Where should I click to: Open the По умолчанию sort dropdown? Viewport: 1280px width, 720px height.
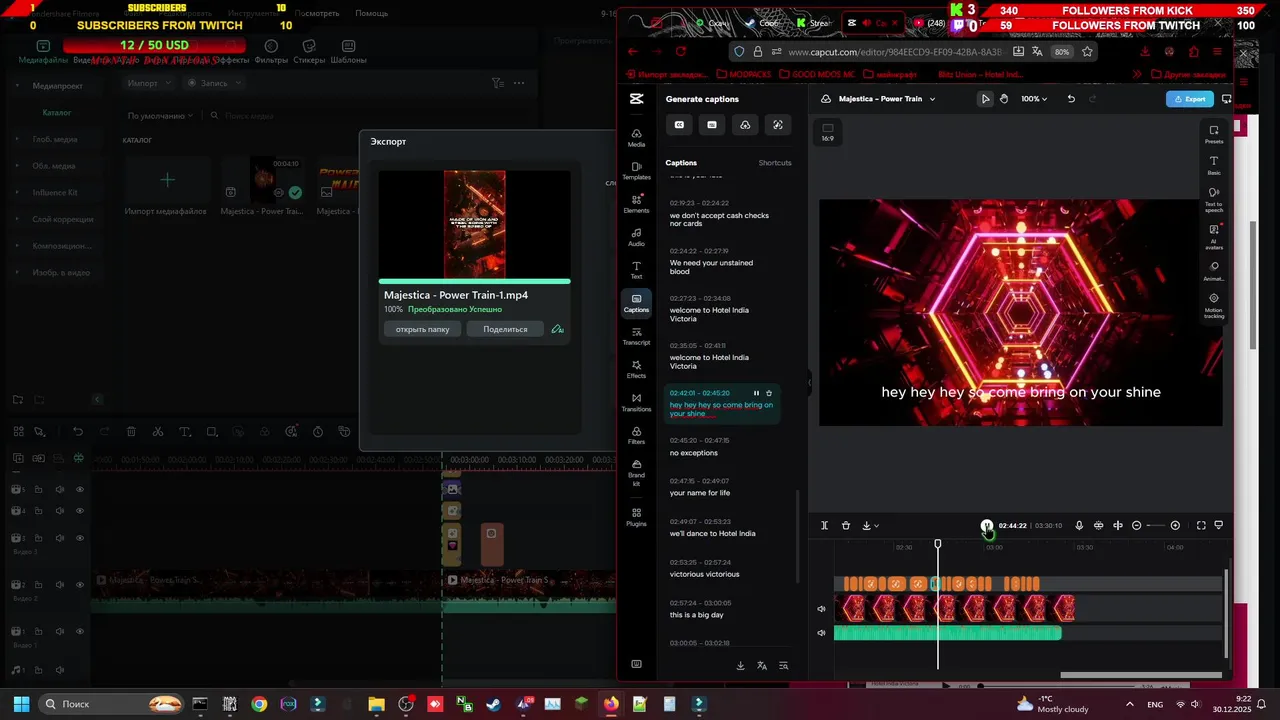[x=160, y=116]
